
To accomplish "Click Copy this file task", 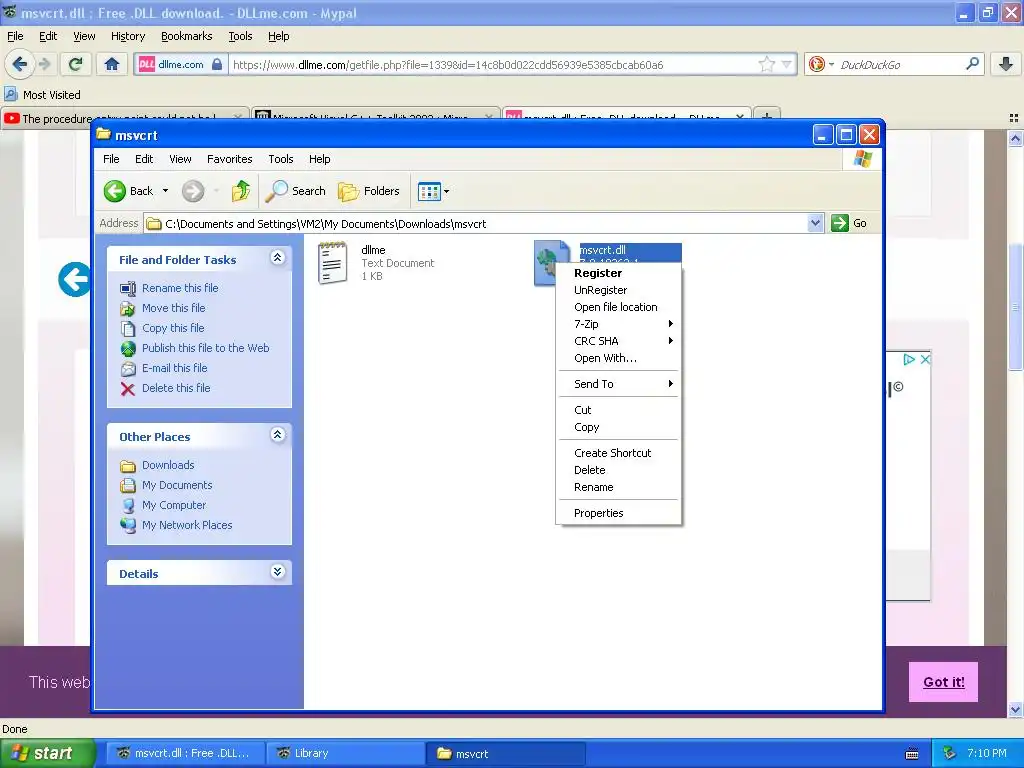I will [x=173, y=328].
